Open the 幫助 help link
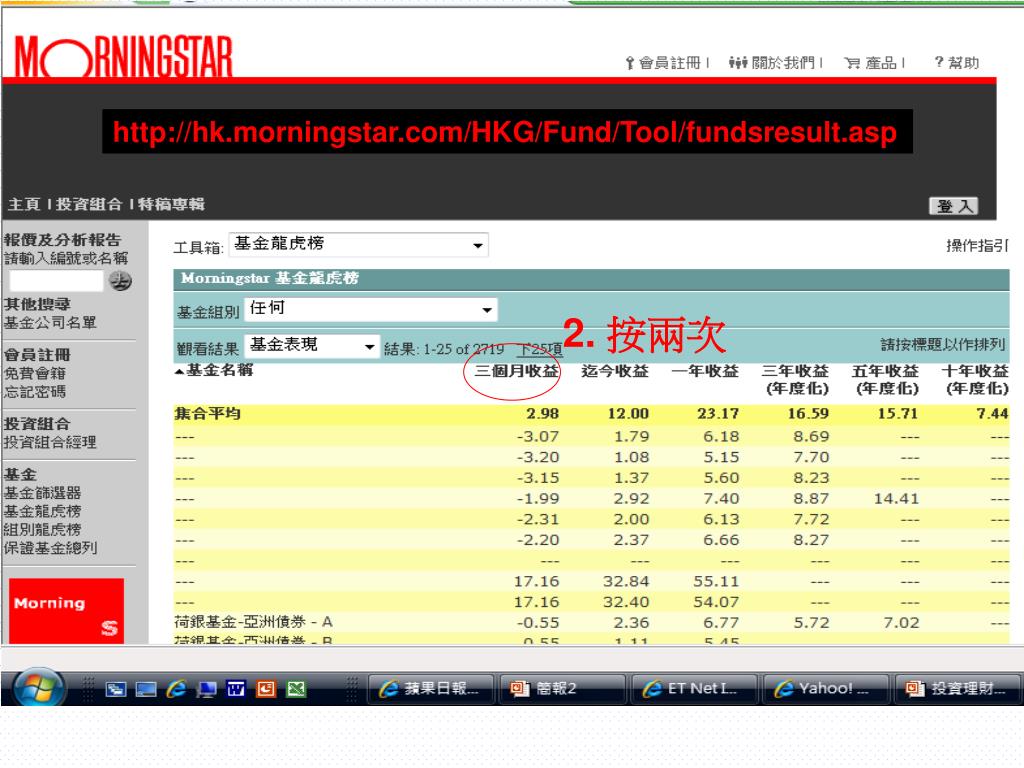Screen dimensions: 1024x768 click(956, 63)
